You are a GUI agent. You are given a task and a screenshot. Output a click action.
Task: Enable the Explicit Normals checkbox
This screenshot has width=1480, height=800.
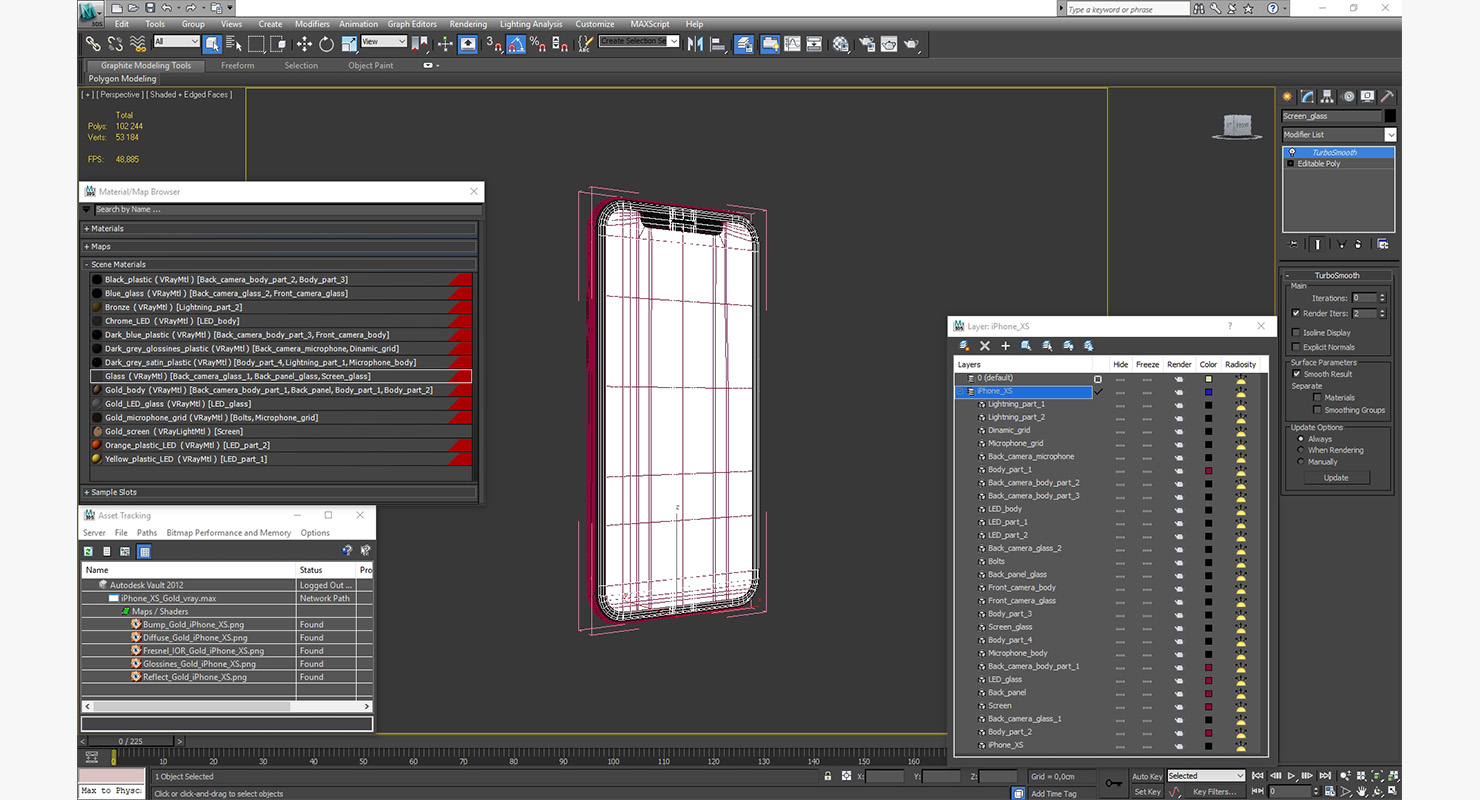(1296, 347)
